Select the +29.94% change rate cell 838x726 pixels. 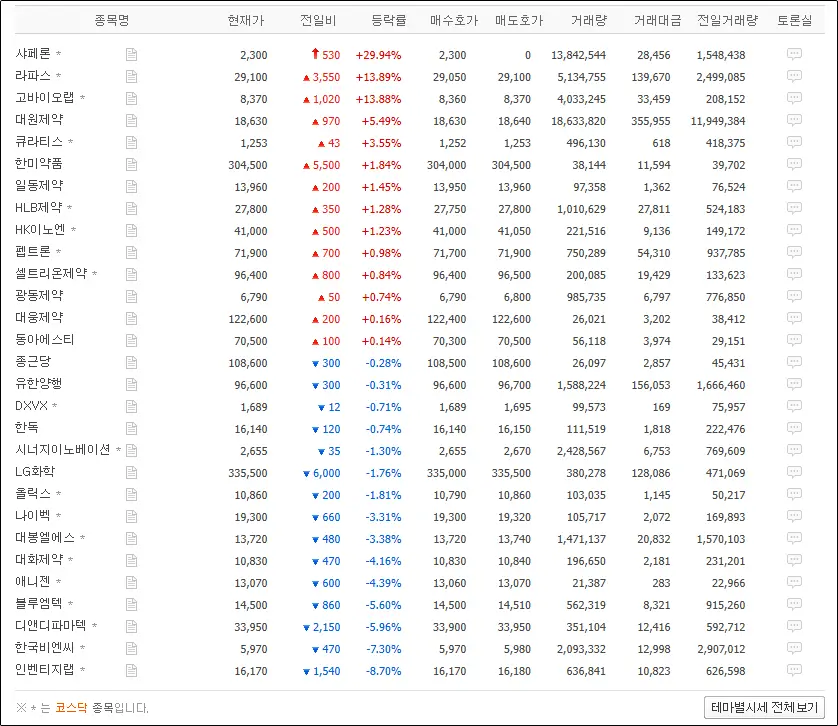point(378,55)
